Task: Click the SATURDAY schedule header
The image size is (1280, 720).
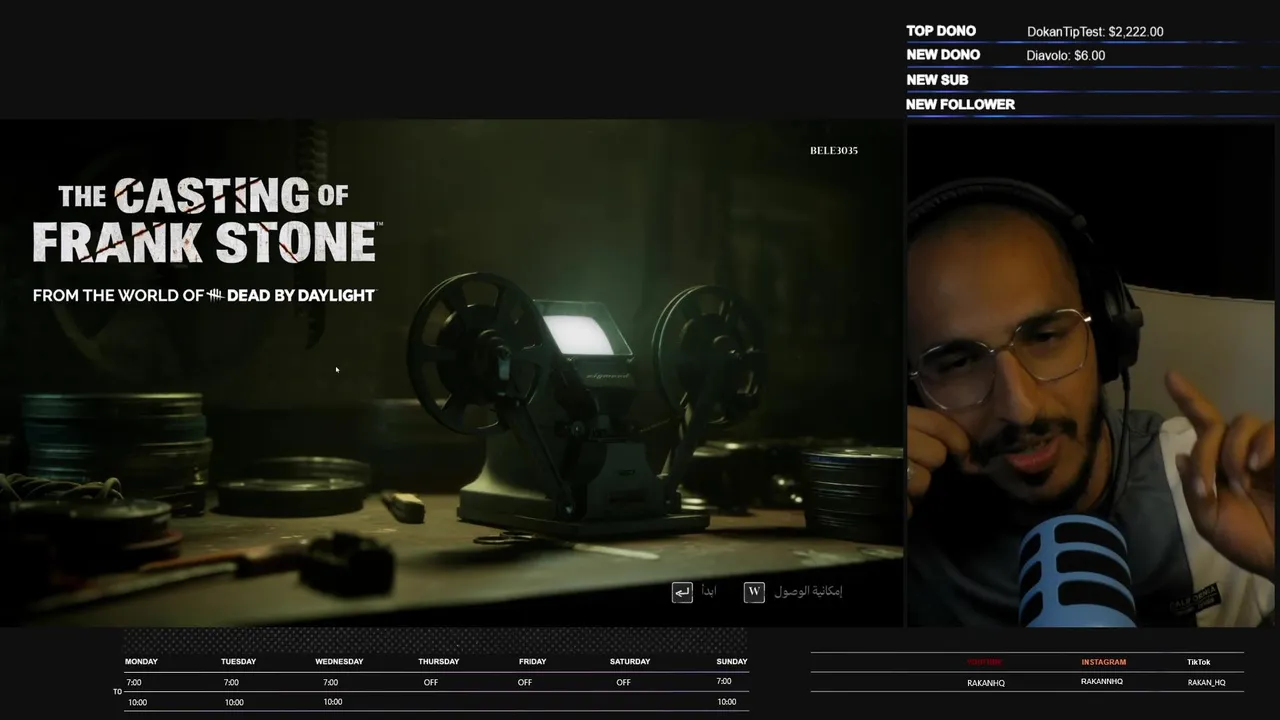Action: point(630,661)
